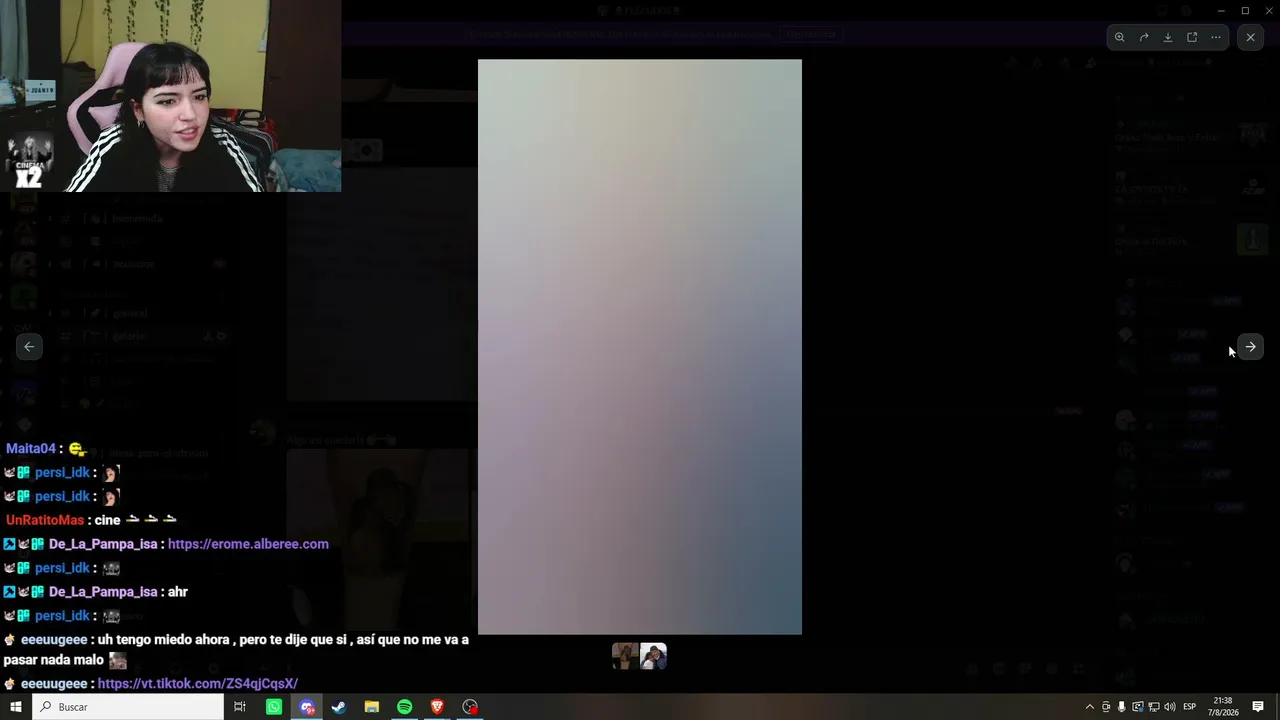
Task: Go to the next image arrow
Action: [1250, 347]
